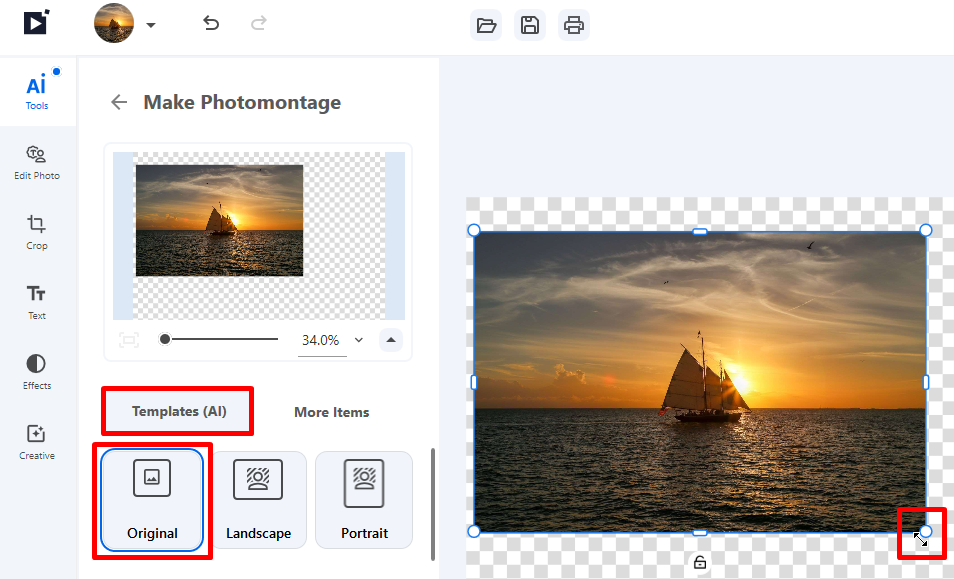
Task: Click the bottom-right corner resize handle
Action: click(925, 532)
